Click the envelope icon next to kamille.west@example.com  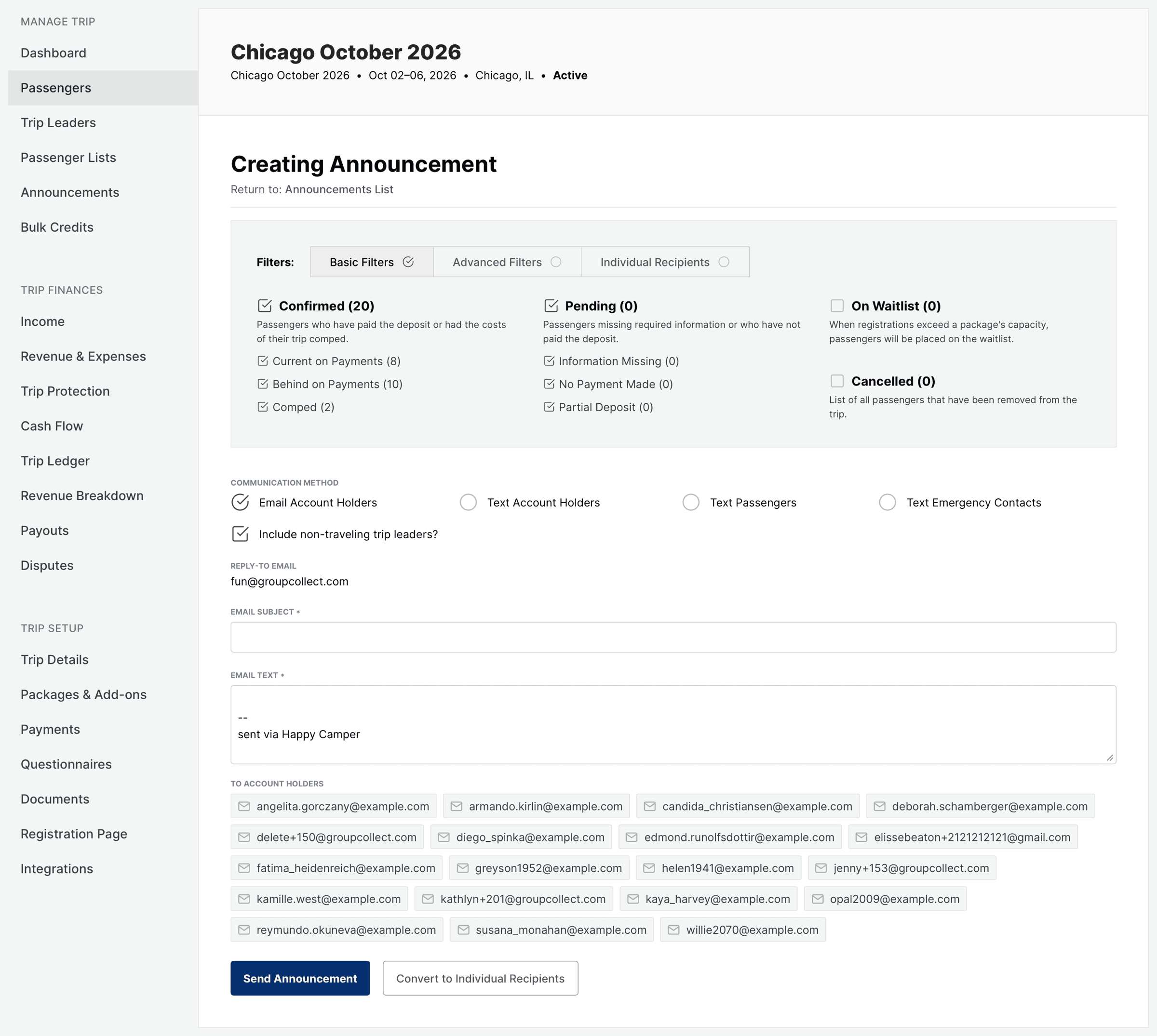244,899
